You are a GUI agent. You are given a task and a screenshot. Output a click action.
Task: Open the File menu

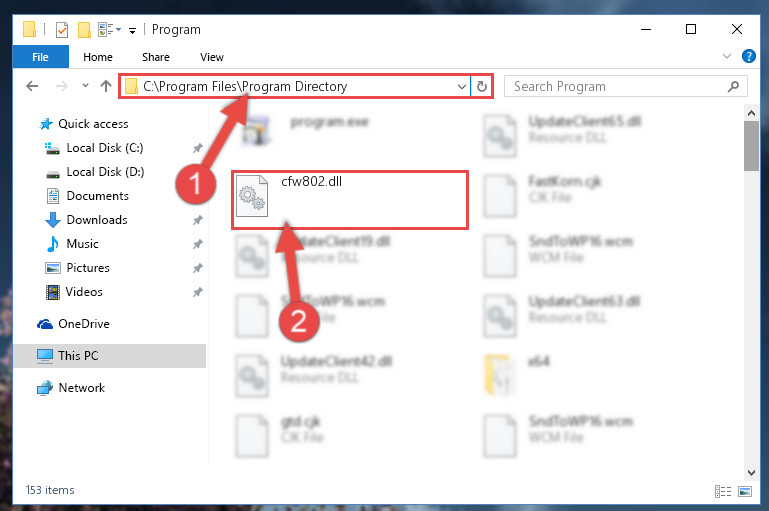tap(41, 57)
